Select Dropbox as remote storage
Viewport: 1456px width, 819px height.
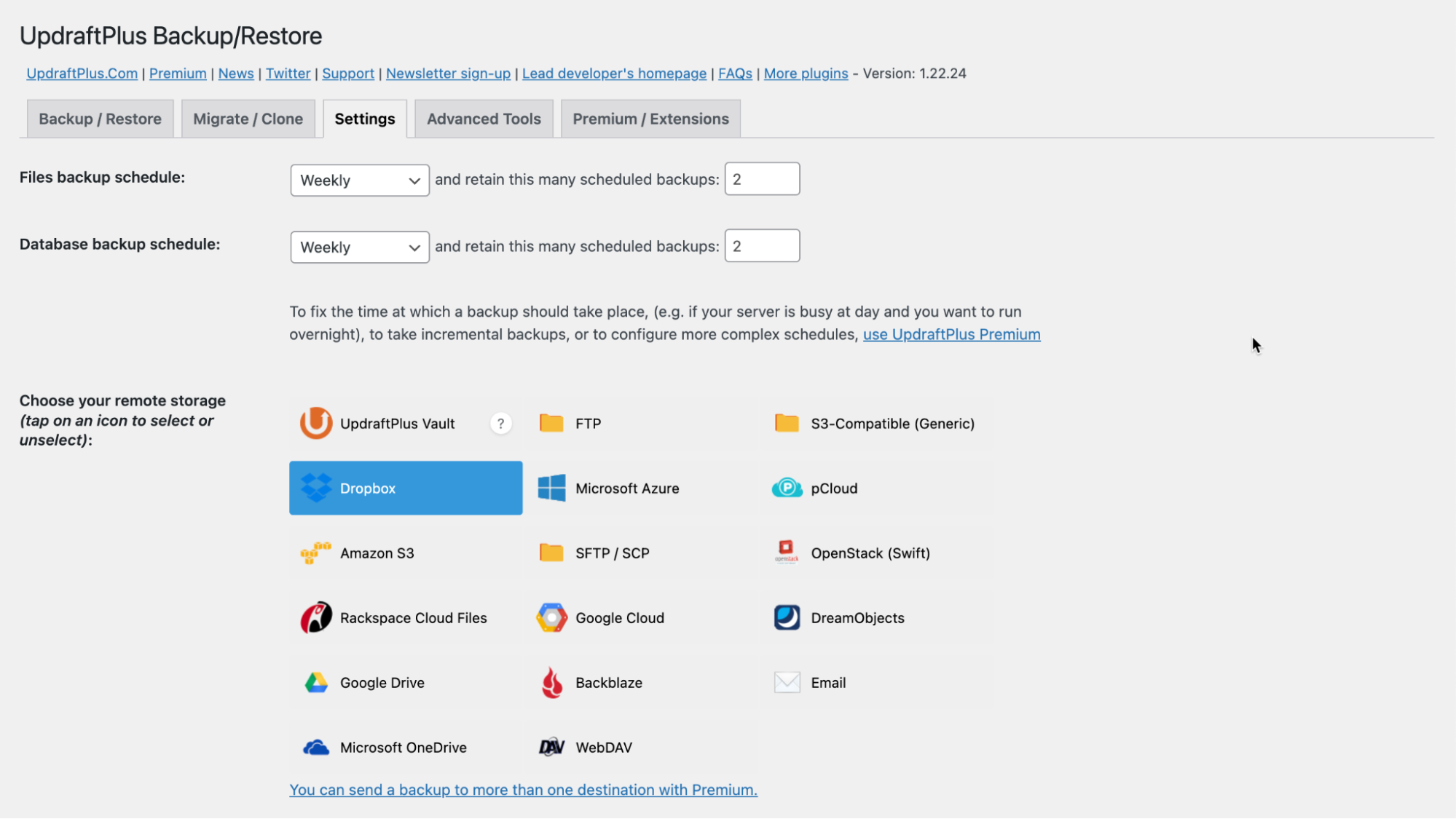tap(405, 487)
